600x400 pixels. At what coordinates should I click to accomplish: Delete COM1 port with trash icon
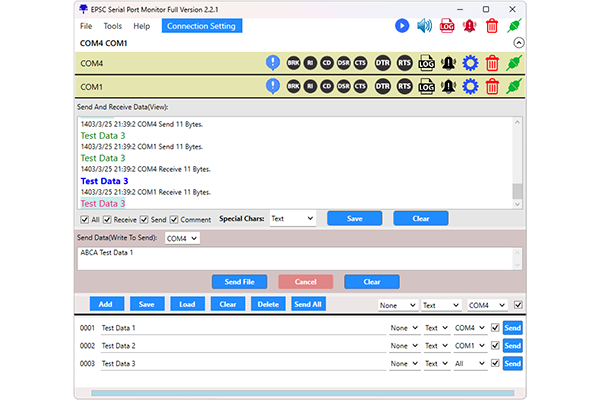492,88
